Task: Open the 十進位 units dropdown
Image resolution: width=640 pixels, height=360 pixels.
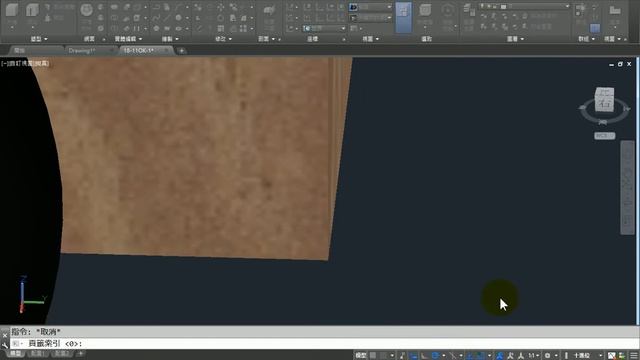Action: pyautogui.click(x=587, y=356)
